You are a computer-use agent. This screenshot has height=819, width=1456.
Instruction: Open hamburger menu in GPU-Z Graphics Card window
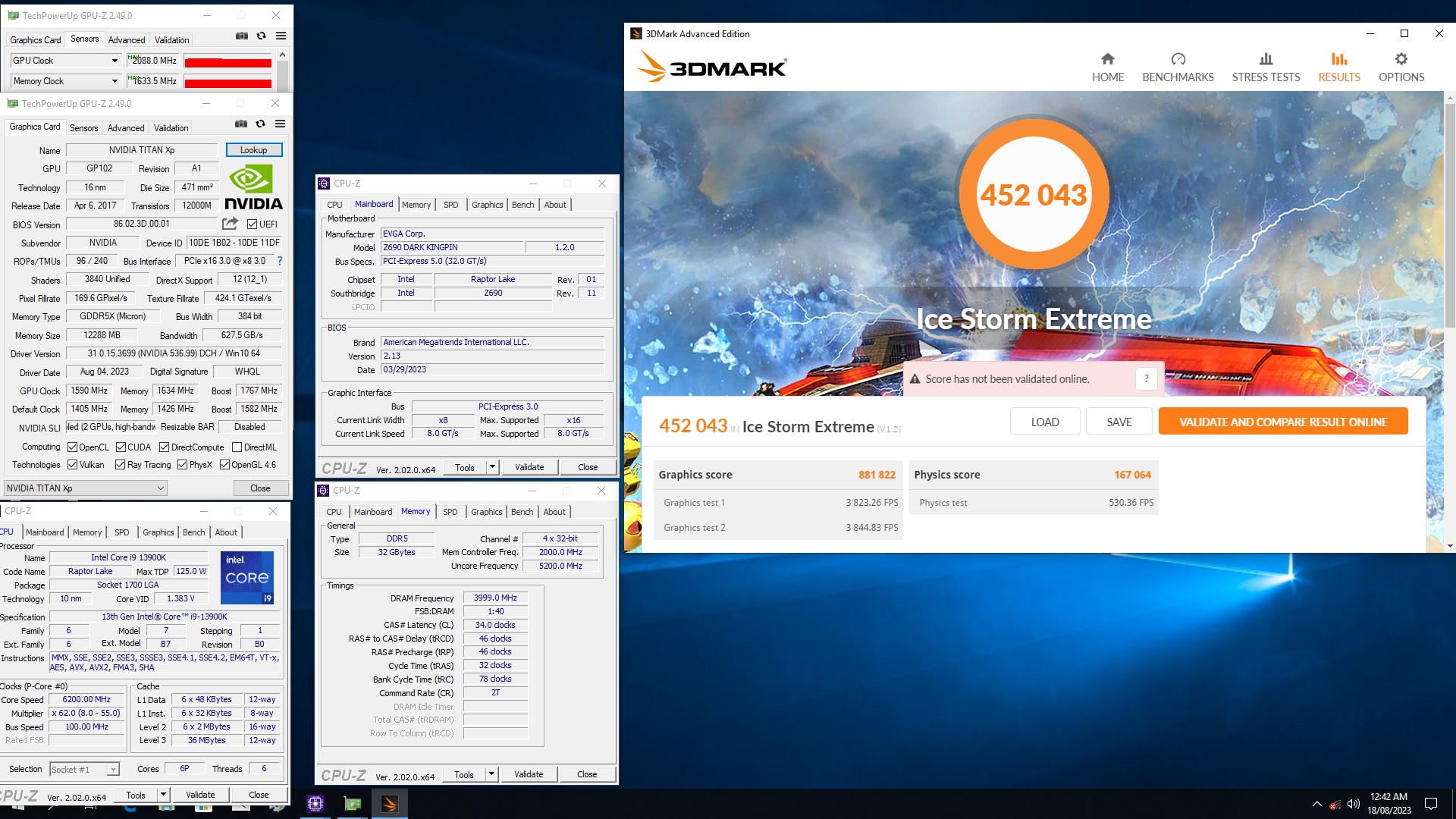click(280, 124)
